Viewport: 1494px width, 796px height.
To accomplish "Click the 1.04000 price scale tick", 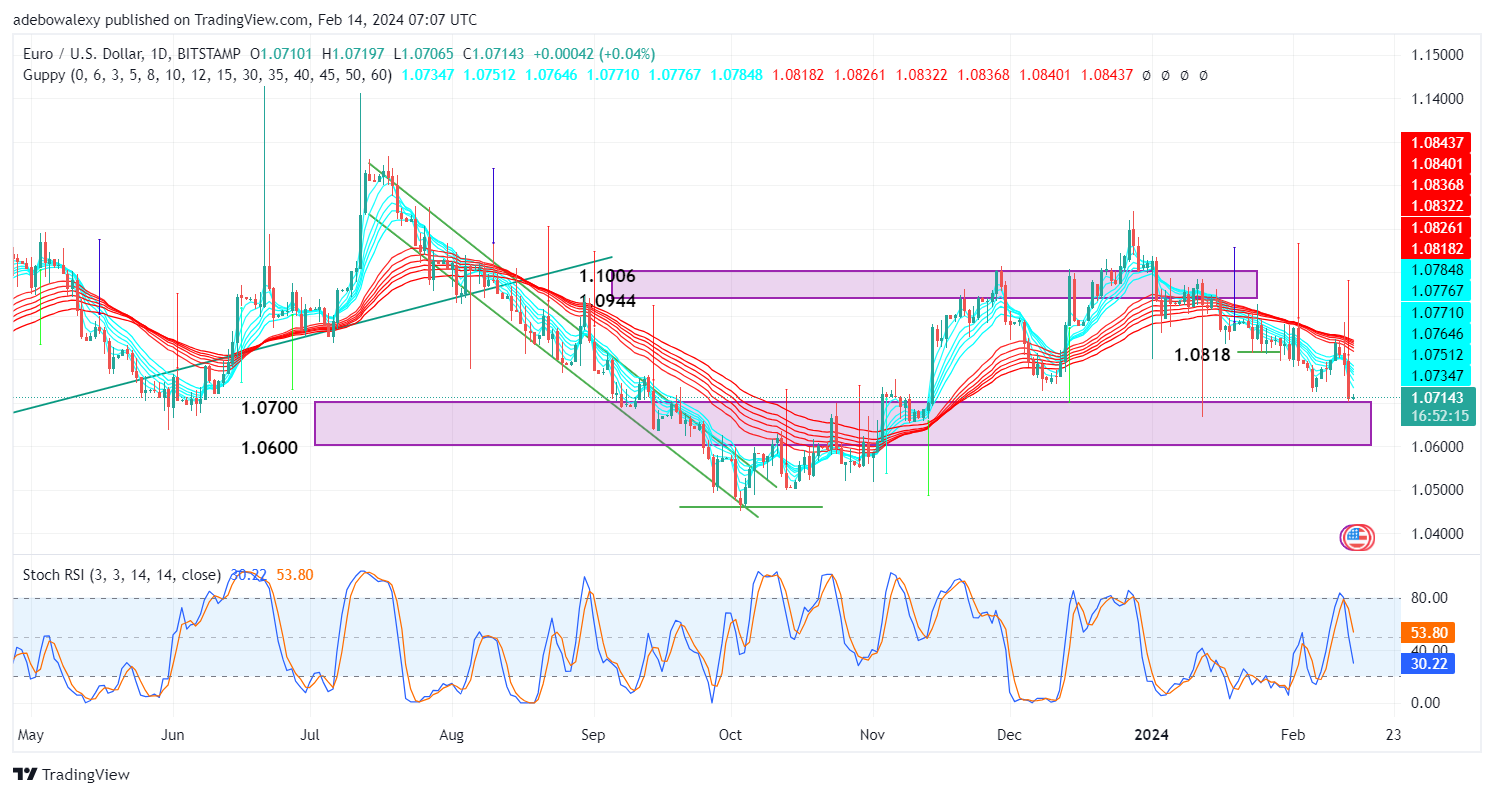I will (x=1438, y=533).
